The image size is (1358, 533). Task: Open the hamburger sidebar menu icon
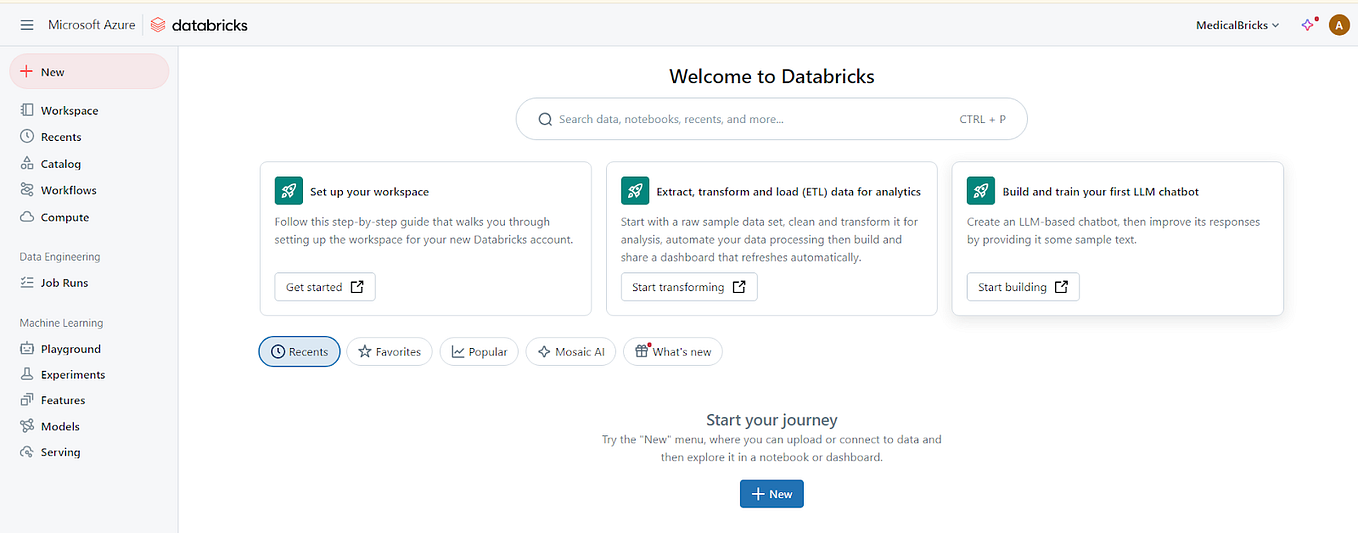pyautogui.click(x=27, y=25)
